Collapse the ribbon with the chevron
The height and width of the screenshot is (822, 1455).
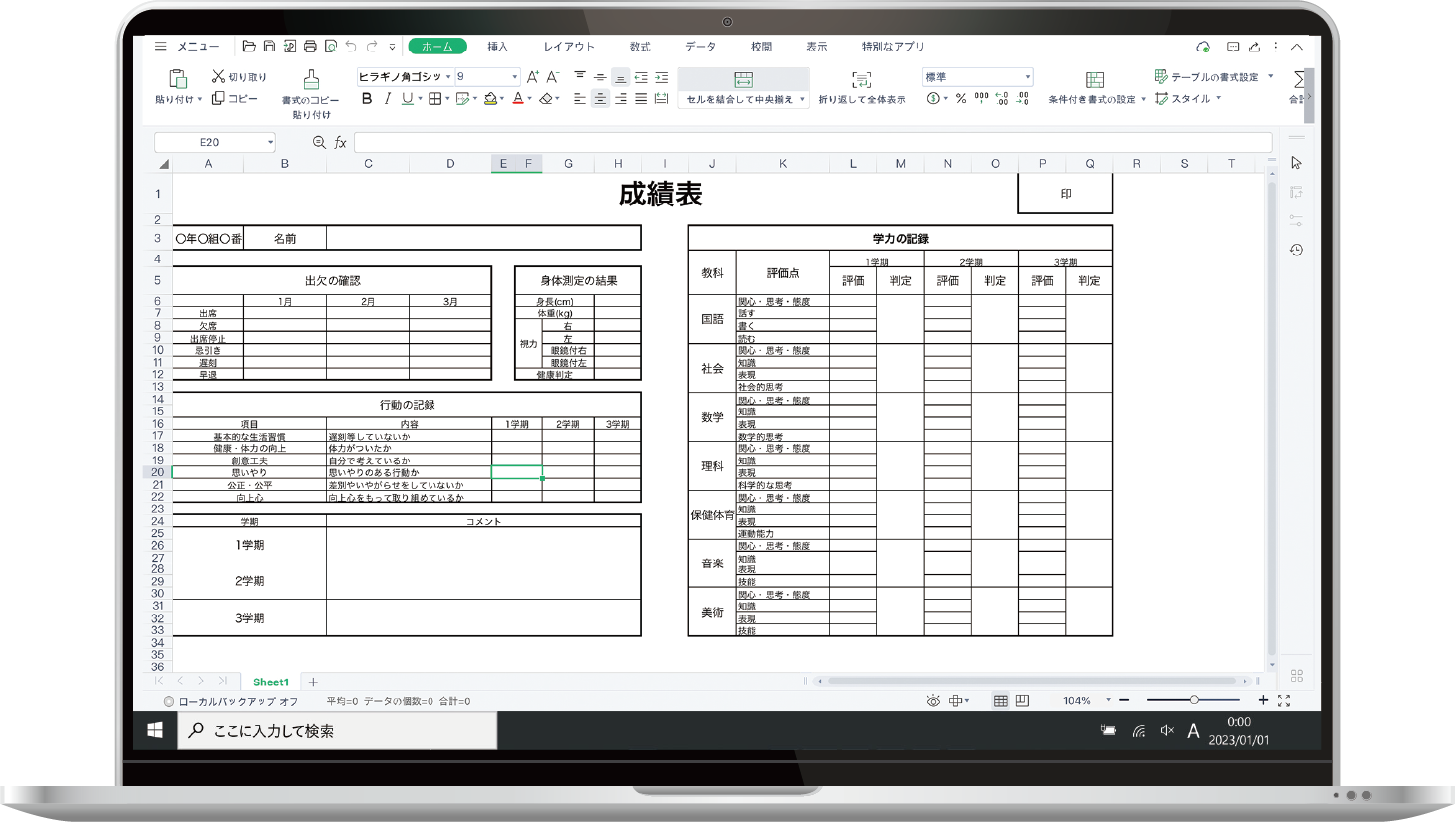pos(1297,47)
